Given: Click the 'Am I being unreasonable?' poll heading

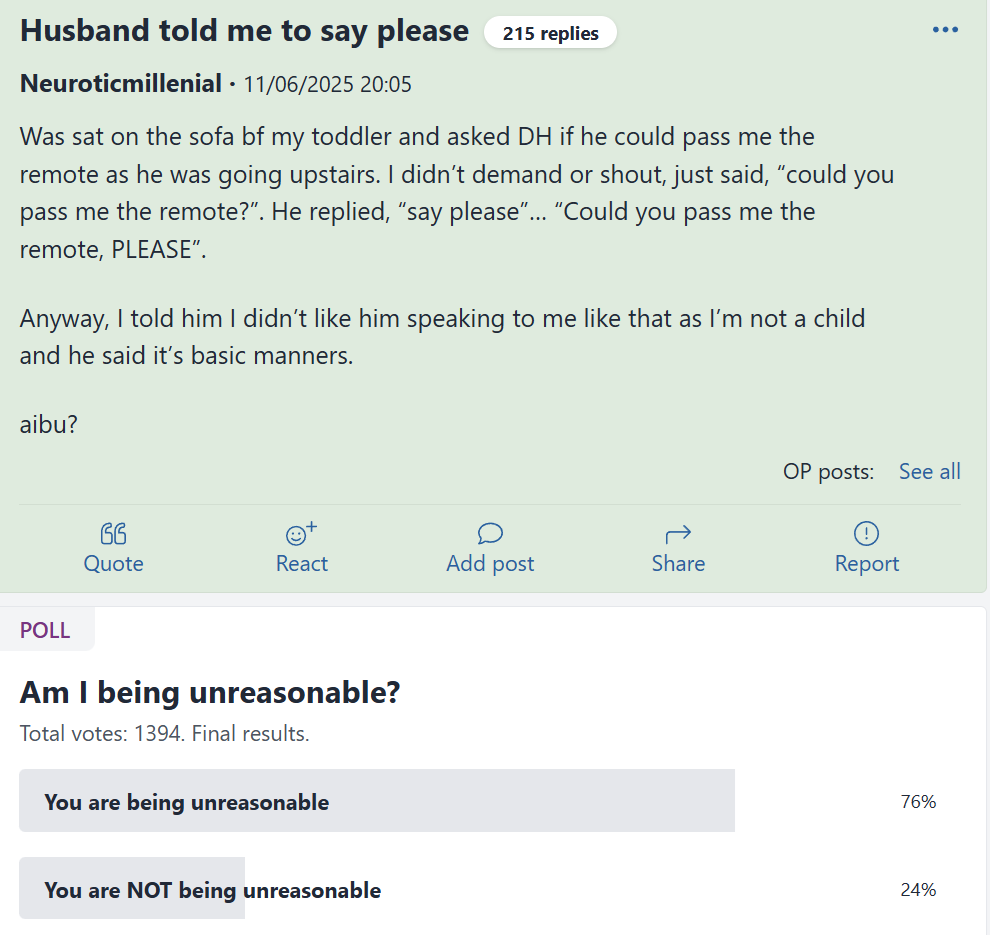Looking at the screenshot, I should click(x=210, y=693).
